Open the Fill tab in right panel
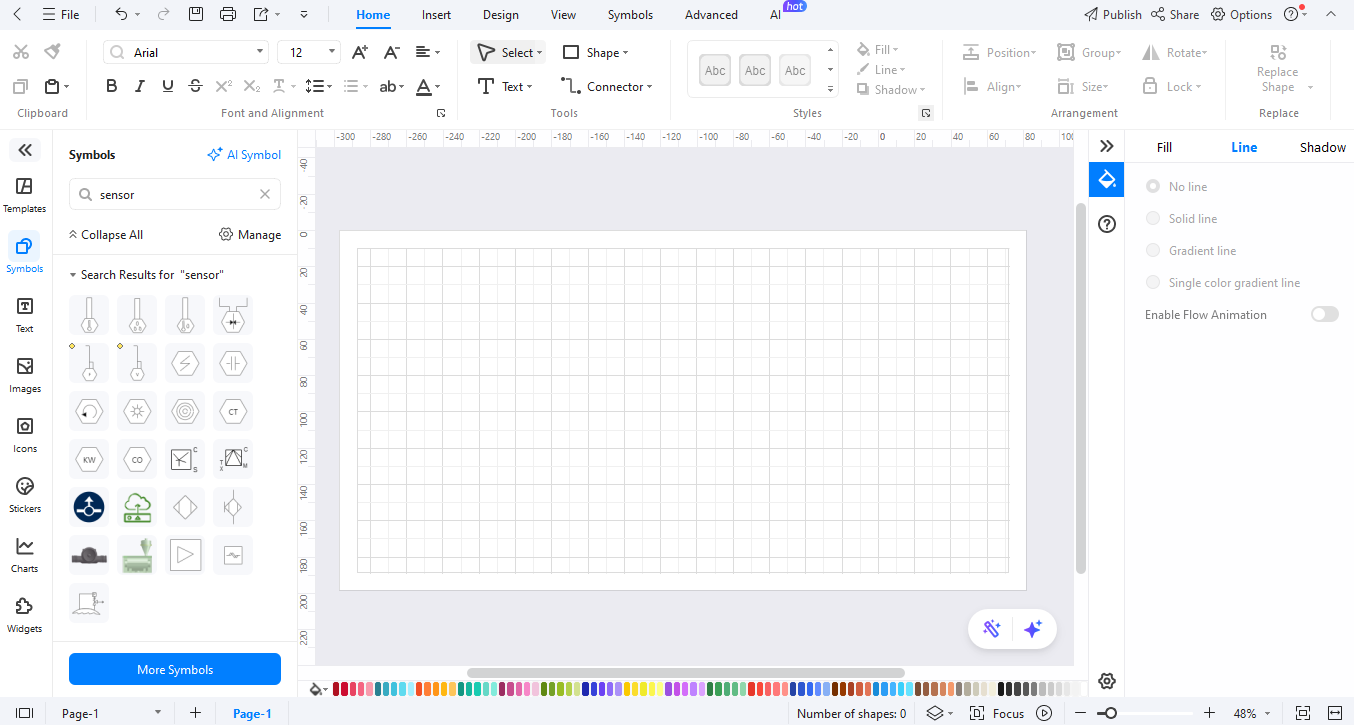Image resolution: width=1354 pixels, height=725 pixels. (x=1164, y=147)
